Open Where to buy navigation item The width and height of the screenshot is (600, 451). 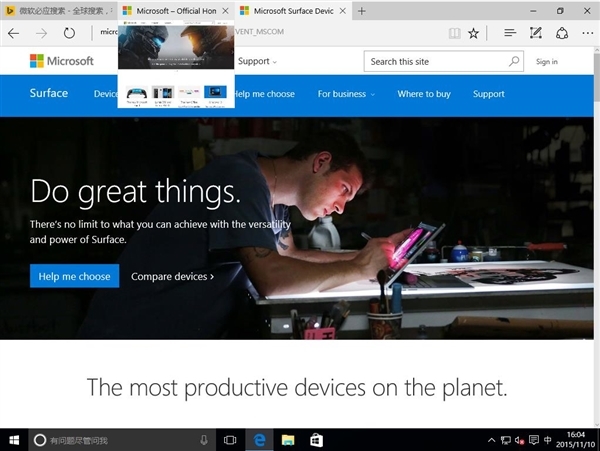(424, 94)
